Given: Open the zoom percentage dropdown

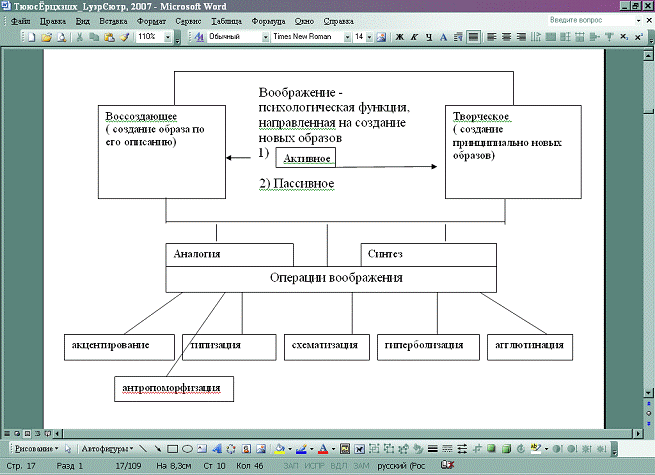Looking at the screenshot, I should (x=165, y=37).
